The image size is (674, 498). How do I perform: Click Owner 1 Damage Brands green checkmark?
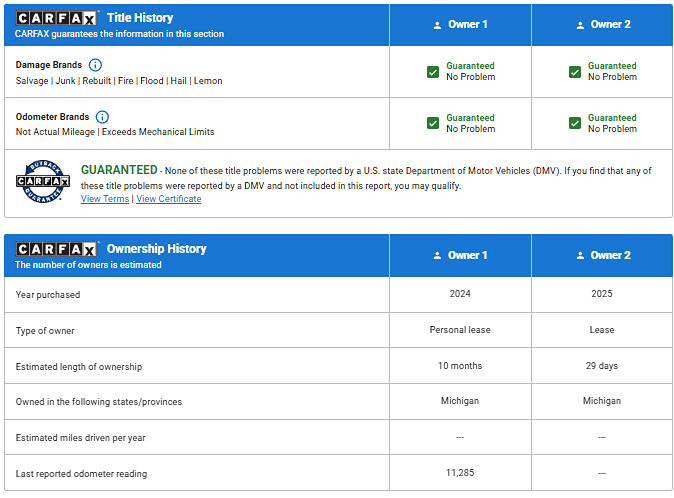point(433,72)
